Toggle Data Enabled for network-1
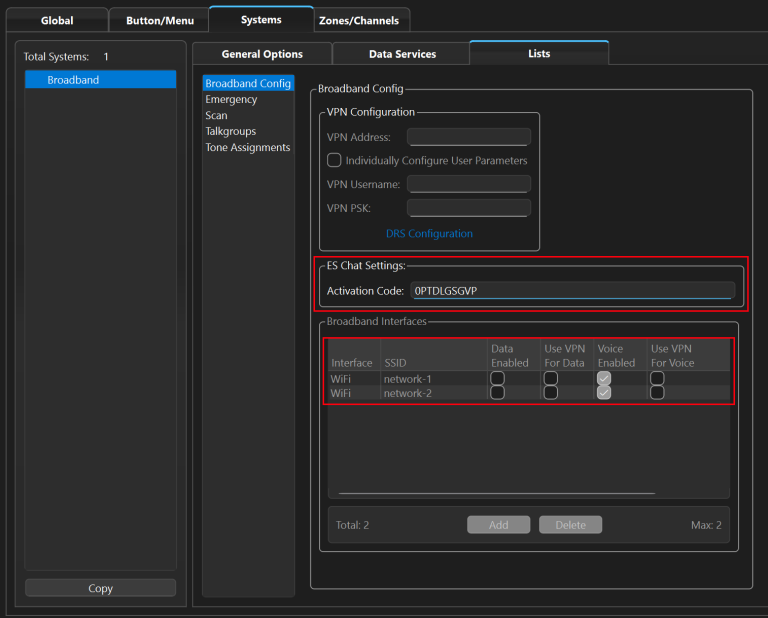This screenshot has height=618, width=768. coord(497,379)
